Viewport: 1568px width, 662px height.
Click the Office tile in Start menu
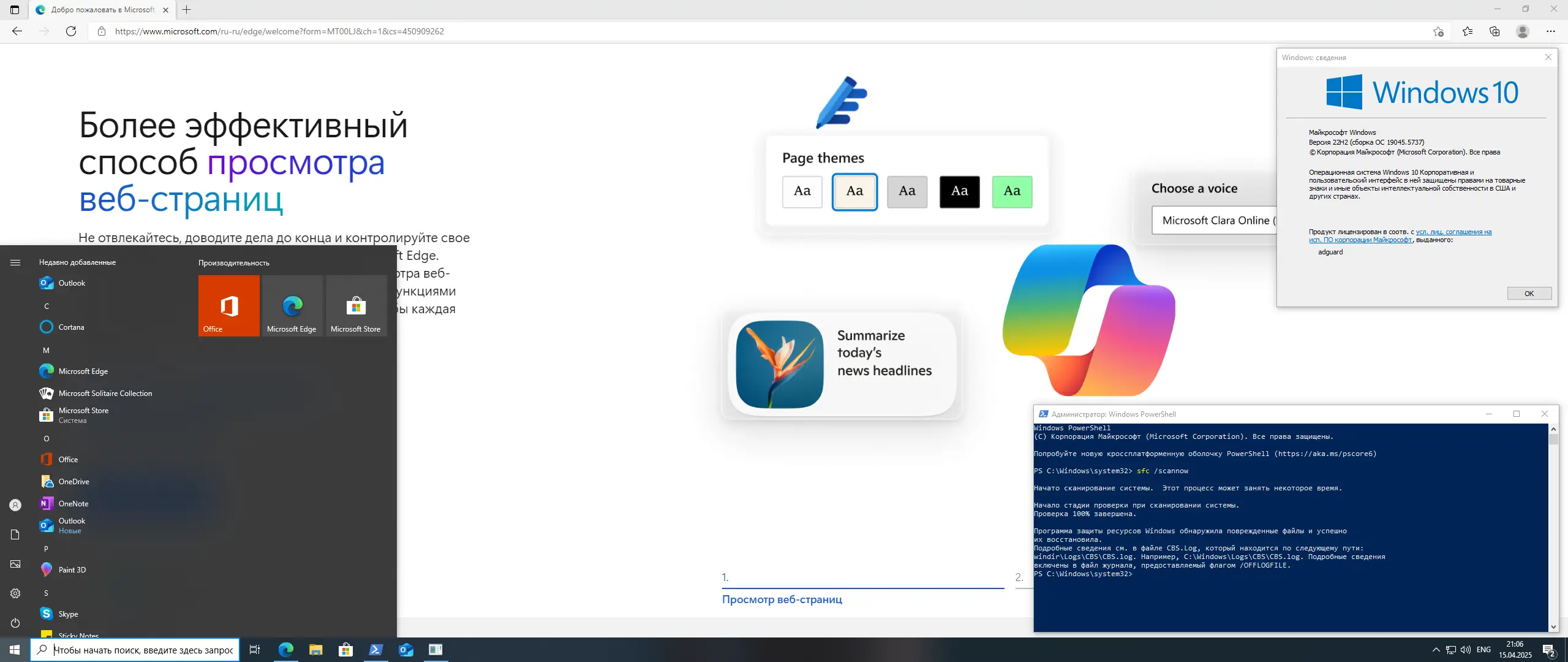229,305
